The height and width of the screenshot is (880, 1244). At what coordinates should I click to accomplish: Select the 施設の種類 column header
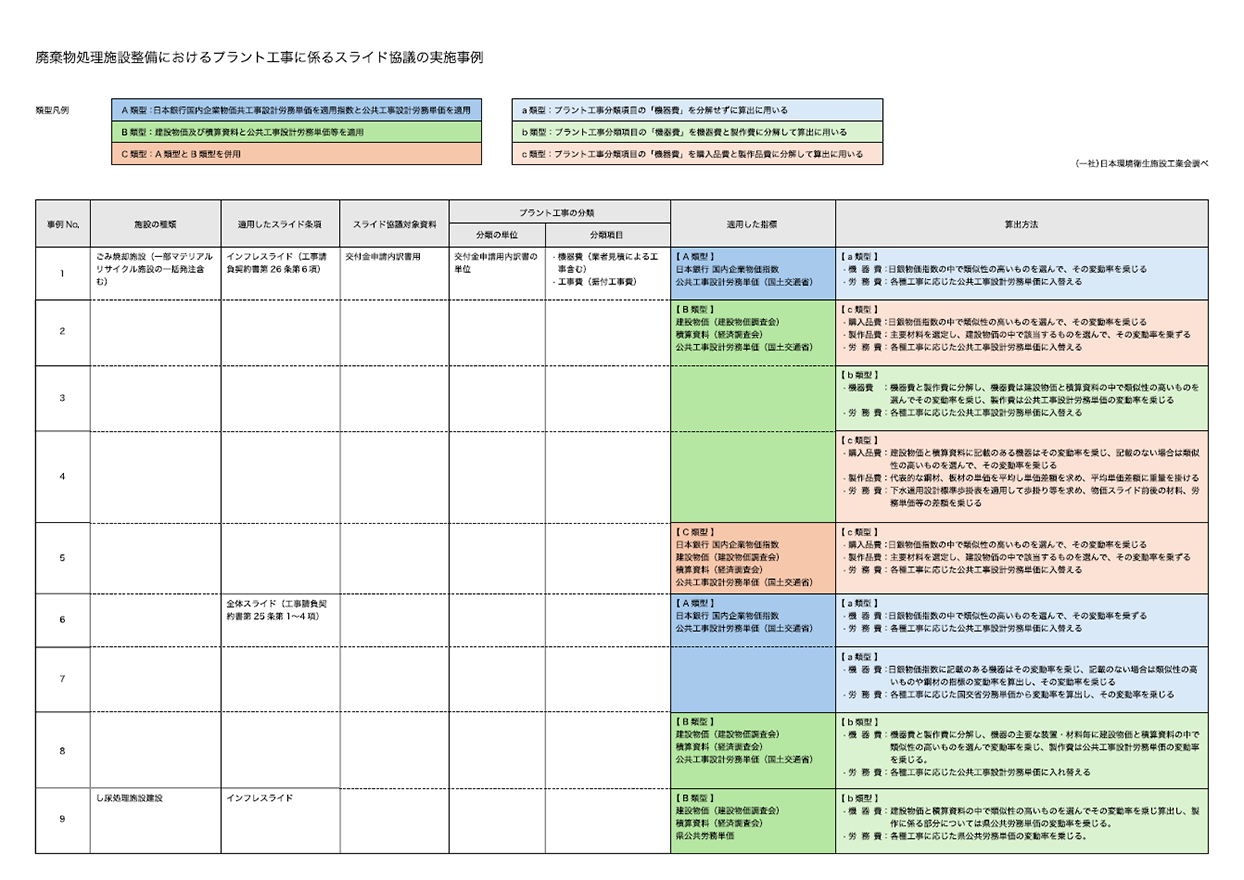155,225
